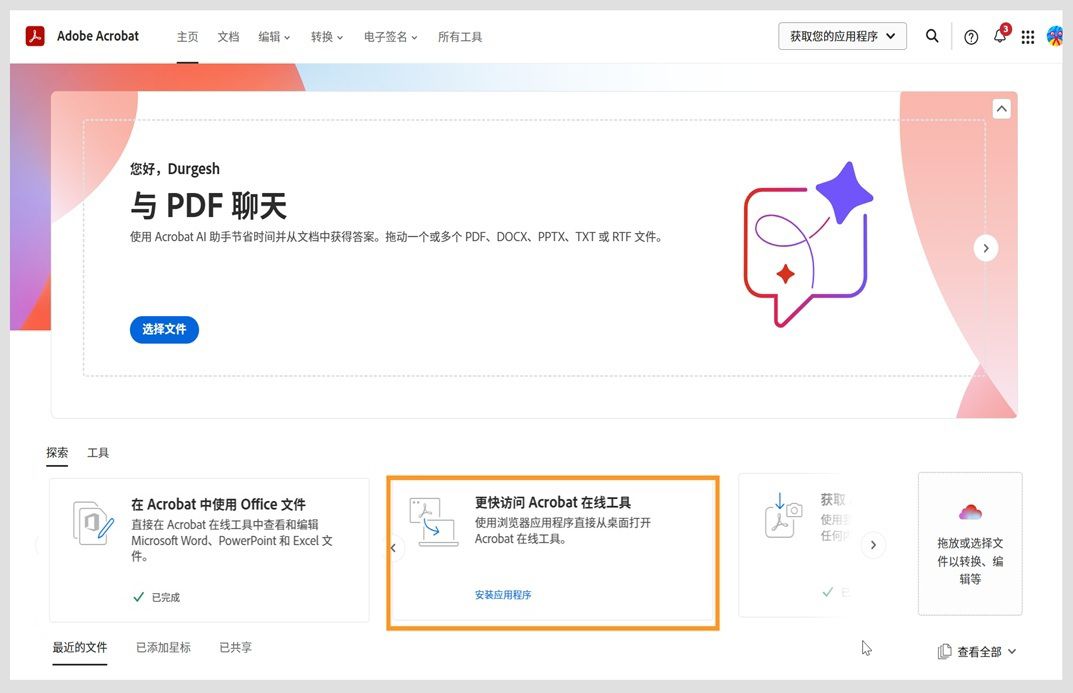The height and width of the screenshot is (693, 1073).
Task: Click the 选择文件 button
Action: click(x=163, y=329)
